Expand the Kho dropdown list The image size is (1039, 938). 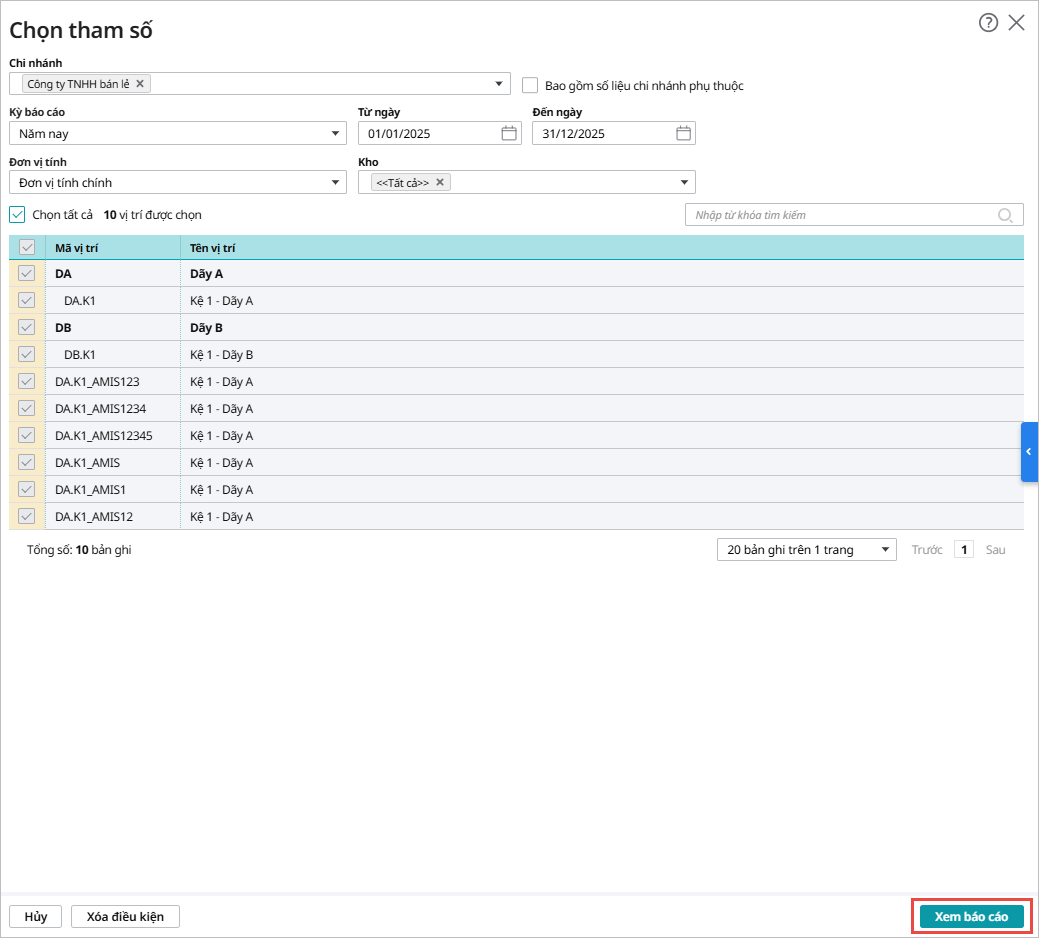[685, 182]
